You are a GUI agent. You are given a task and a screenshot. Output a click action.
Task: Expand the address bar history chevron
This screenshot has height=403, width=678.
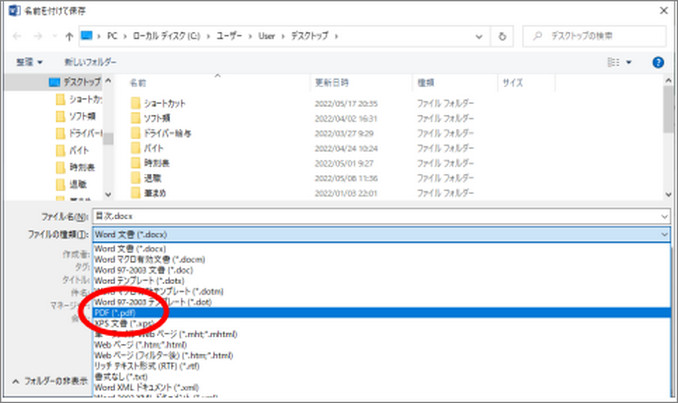coord(479,37)
